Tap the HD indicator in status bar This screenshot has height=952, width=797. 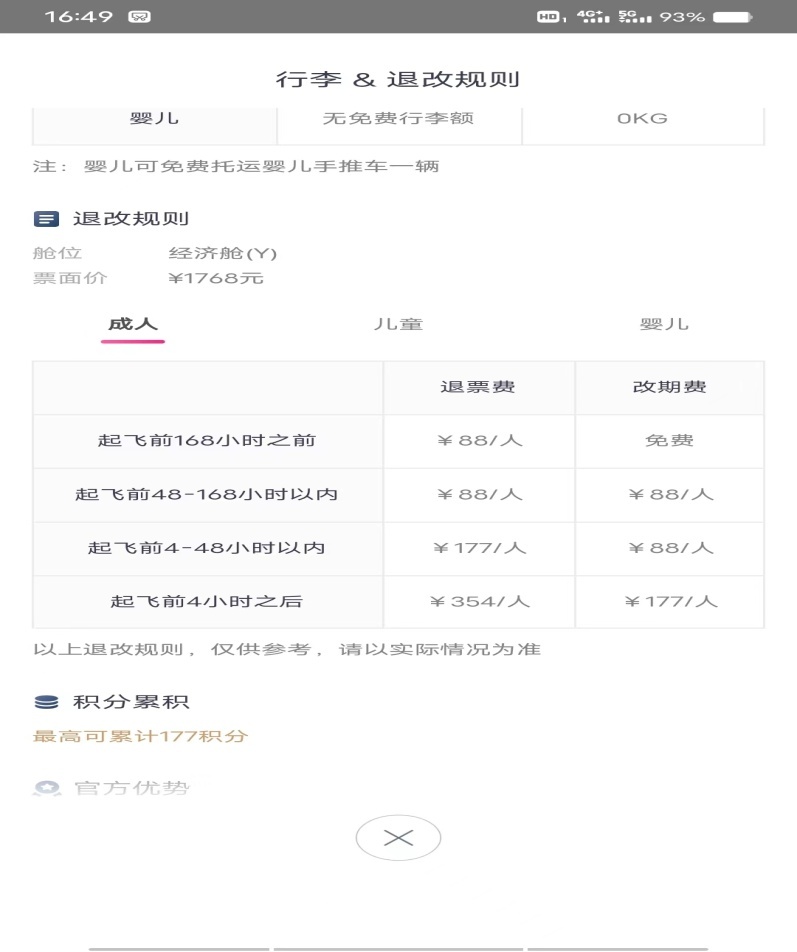551,16
